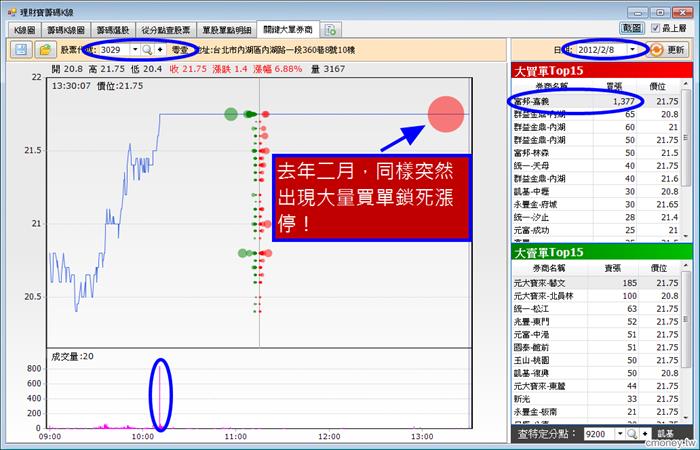This screenshot has height=450, width=700.
Task: Search broker branch with bottom magnifier icon
Action: coord(632,433)
